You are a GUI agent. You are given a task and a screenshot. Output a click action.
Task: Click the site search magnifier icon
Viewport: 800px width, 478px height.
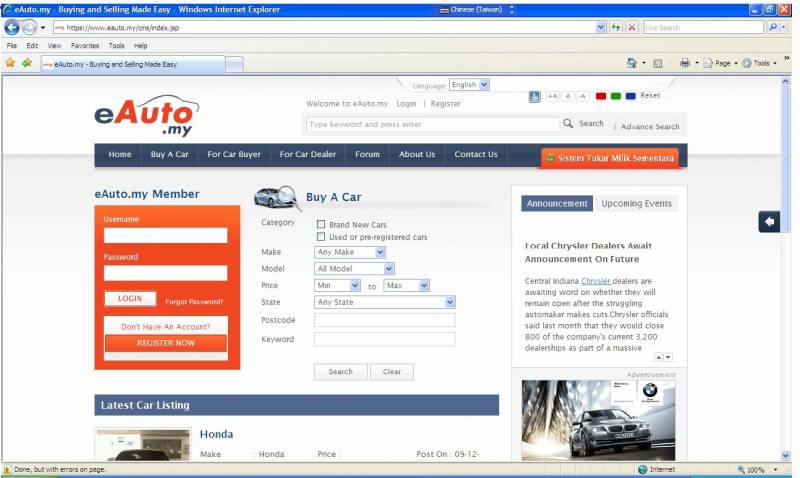click(568, 123)
